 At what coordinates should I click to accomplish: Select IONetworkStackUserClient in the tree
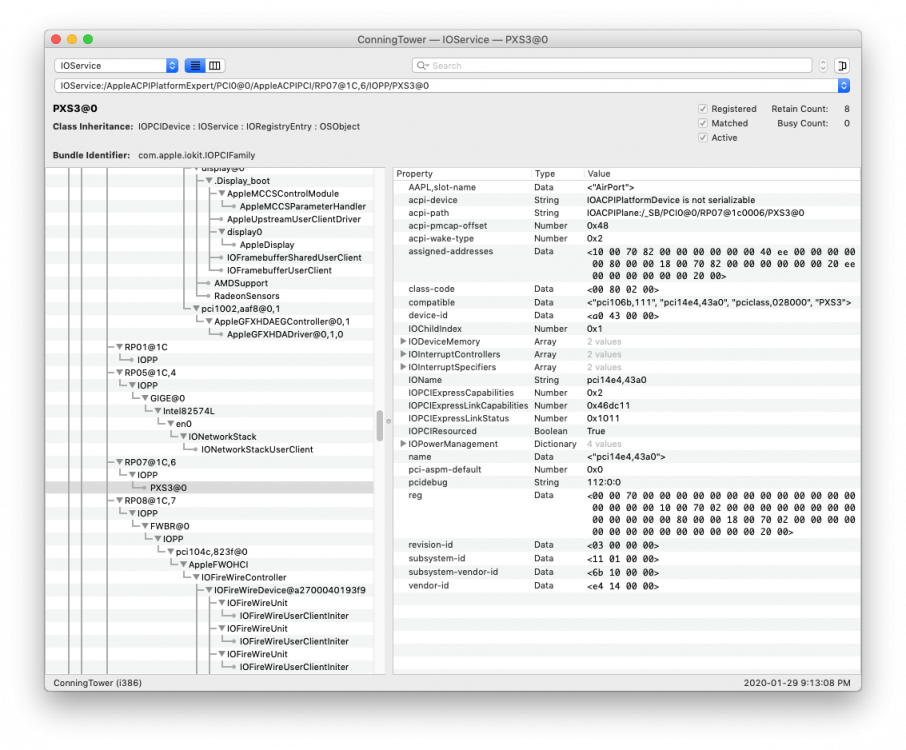tap(257, 450)
